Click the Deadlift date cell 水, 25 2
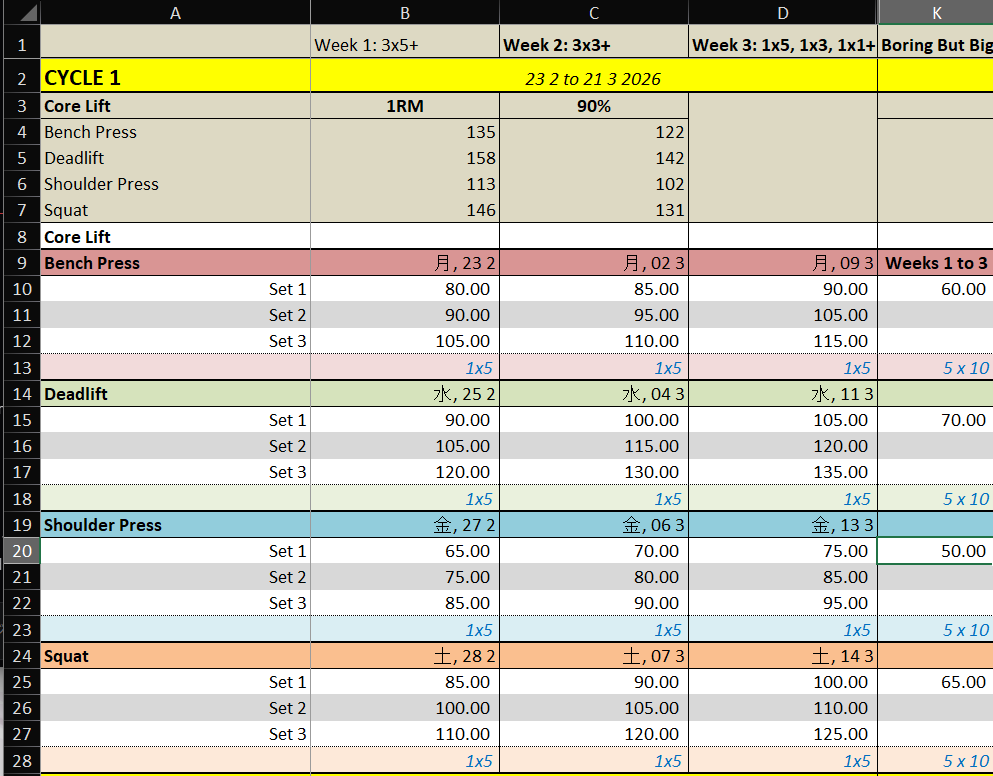Viewport: 993px width, 776px height. [405, 394]
